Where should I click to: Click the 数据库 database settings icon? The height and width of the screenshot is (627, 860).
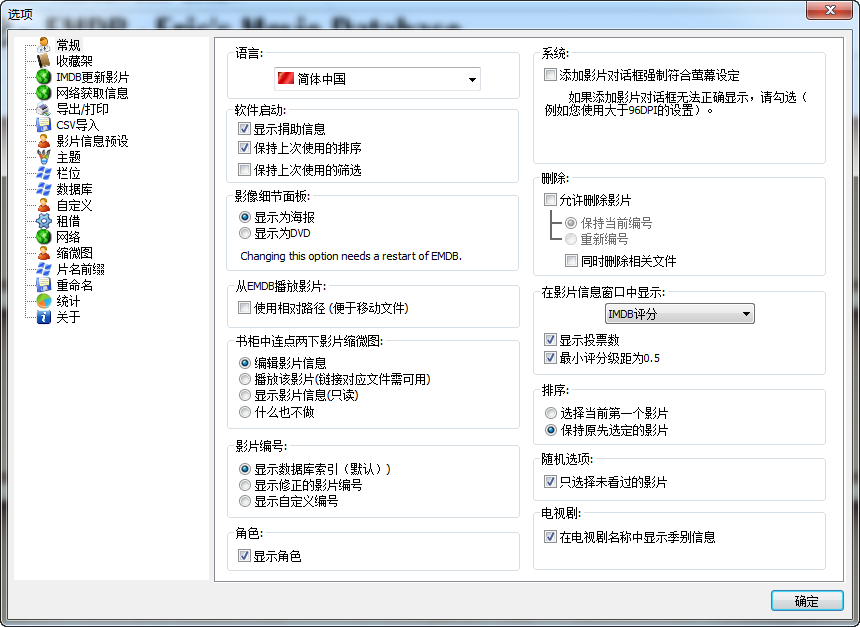point(42,187)
